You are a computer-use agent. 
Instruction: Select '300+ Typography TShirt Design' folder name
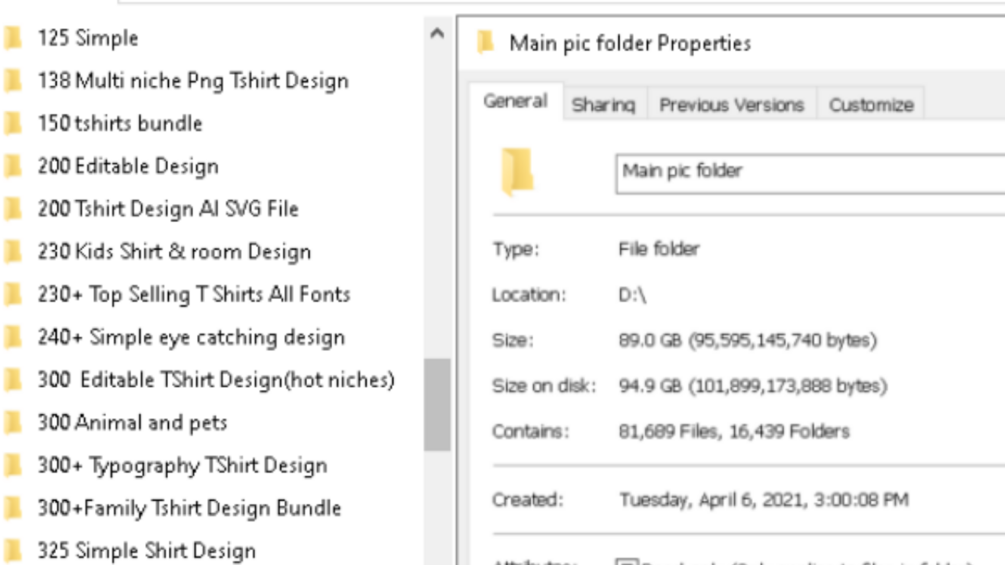pos(182,466)
